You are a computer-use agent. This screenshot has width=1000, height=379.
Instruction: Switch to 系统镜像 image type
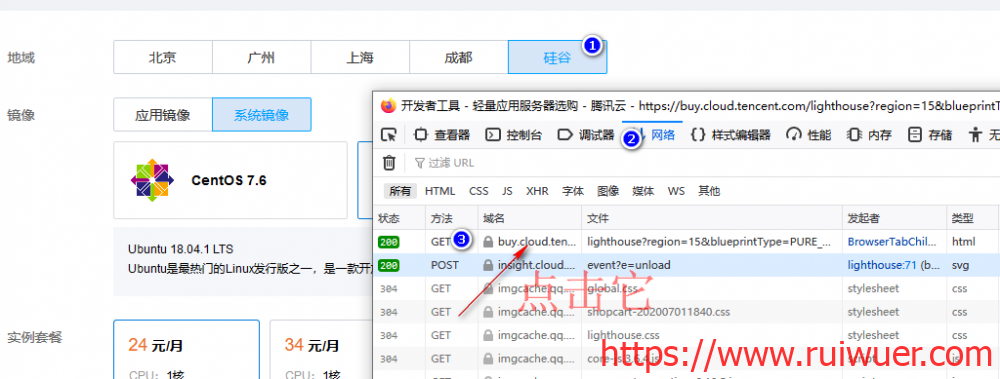[x=261, y=115]
